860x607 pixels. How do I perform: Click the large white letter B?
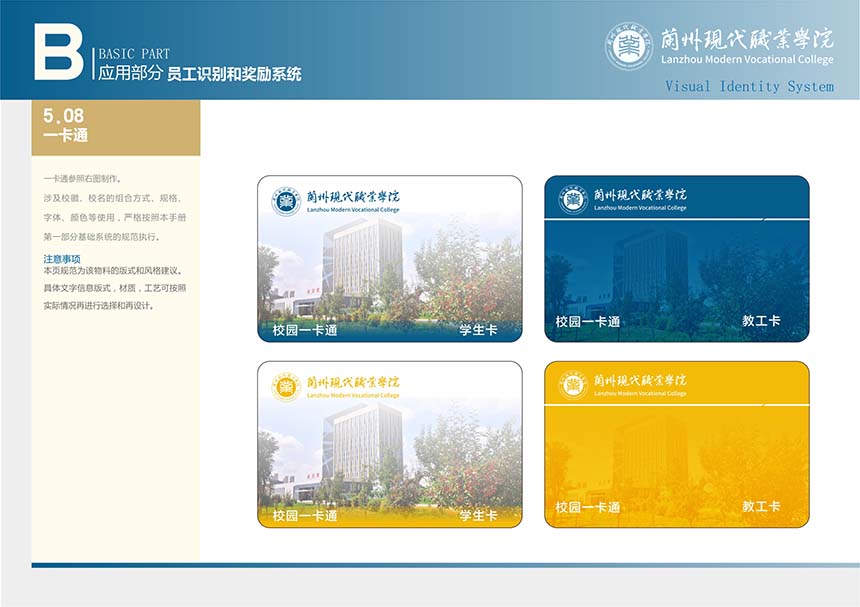click(x=58, y=50)
